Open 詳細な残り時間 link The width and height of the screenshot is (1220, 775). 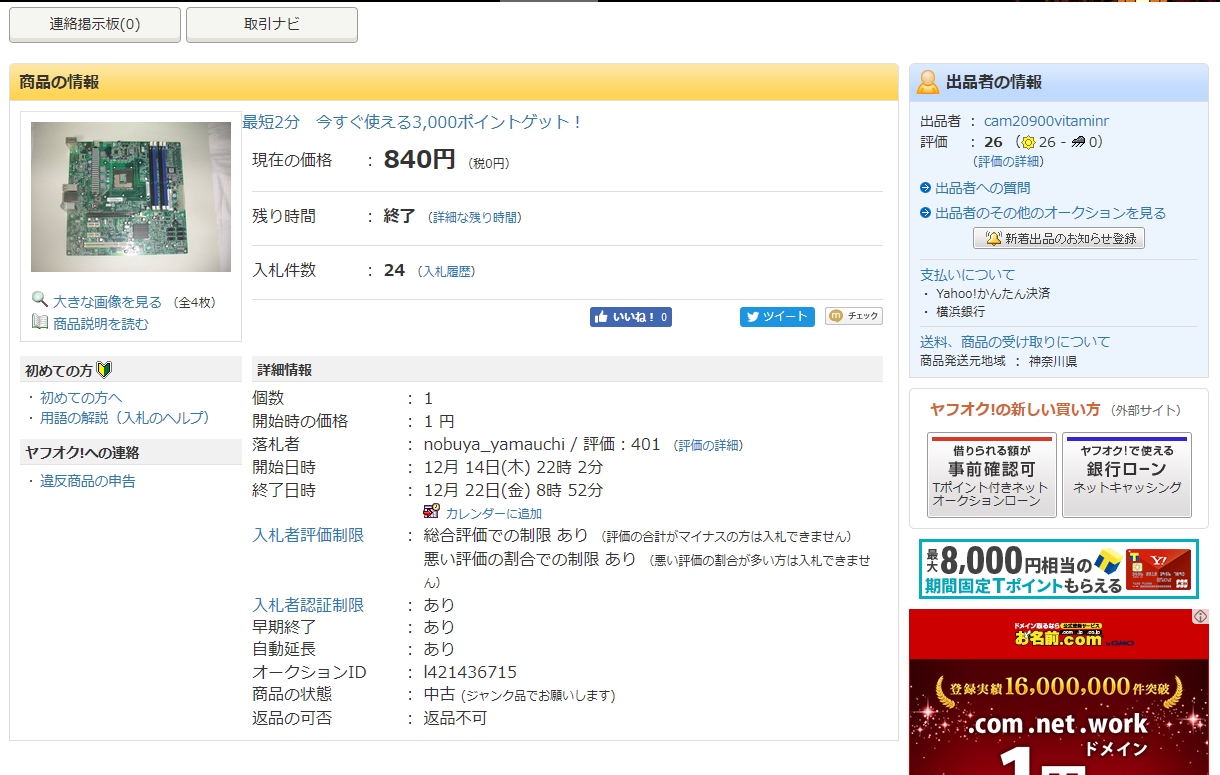coord(475,217)
